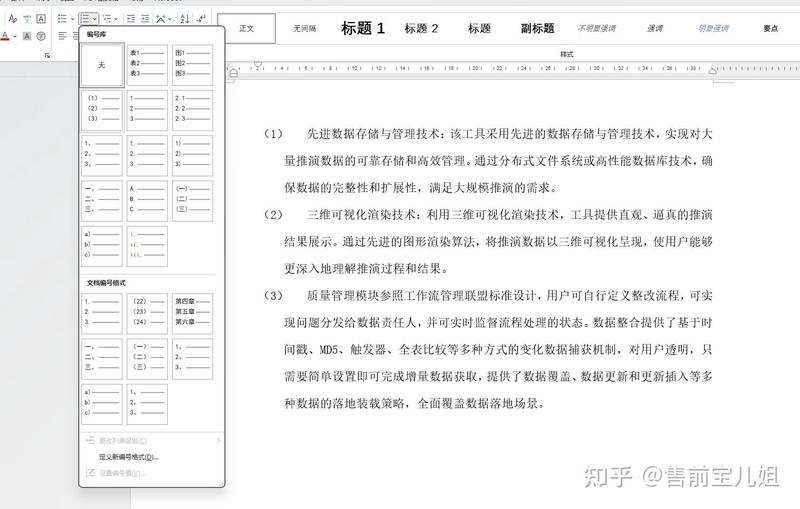The width and height of the screenshot is (800, 509).
Task: Click the red font color button
Action: (x=5, y=36)
